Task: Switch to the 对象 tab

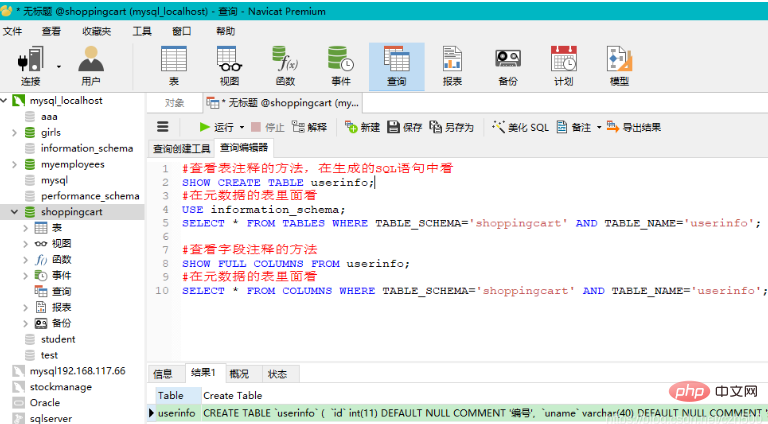Action: 174,103
